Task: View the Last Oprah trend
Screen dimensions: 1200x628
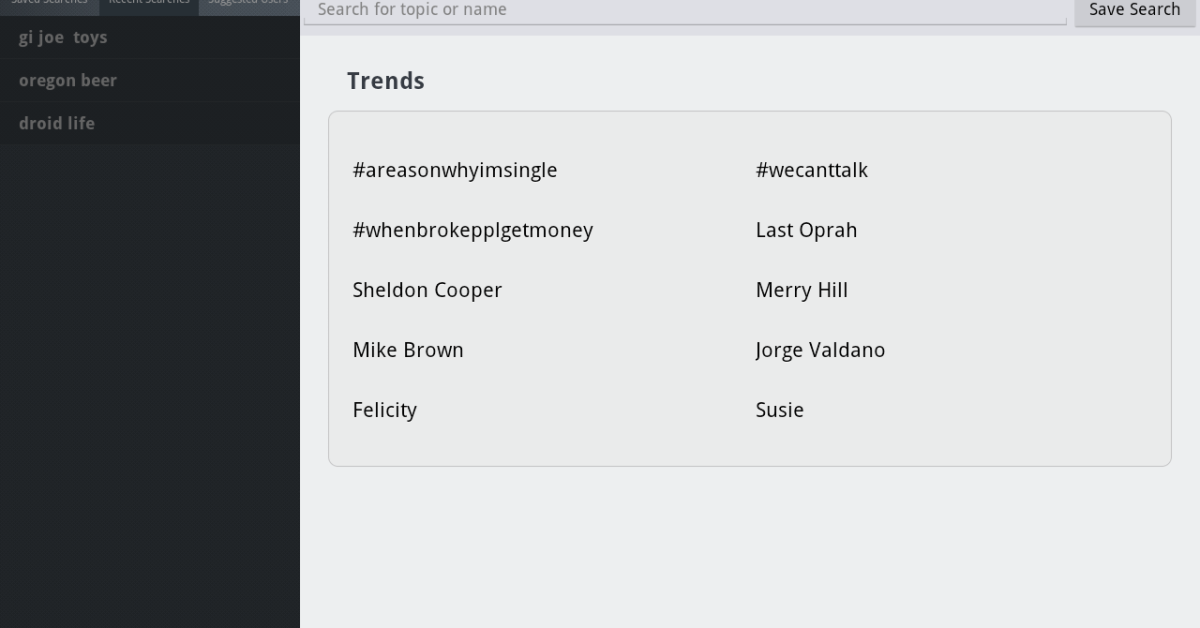Action: click(806, 230)
